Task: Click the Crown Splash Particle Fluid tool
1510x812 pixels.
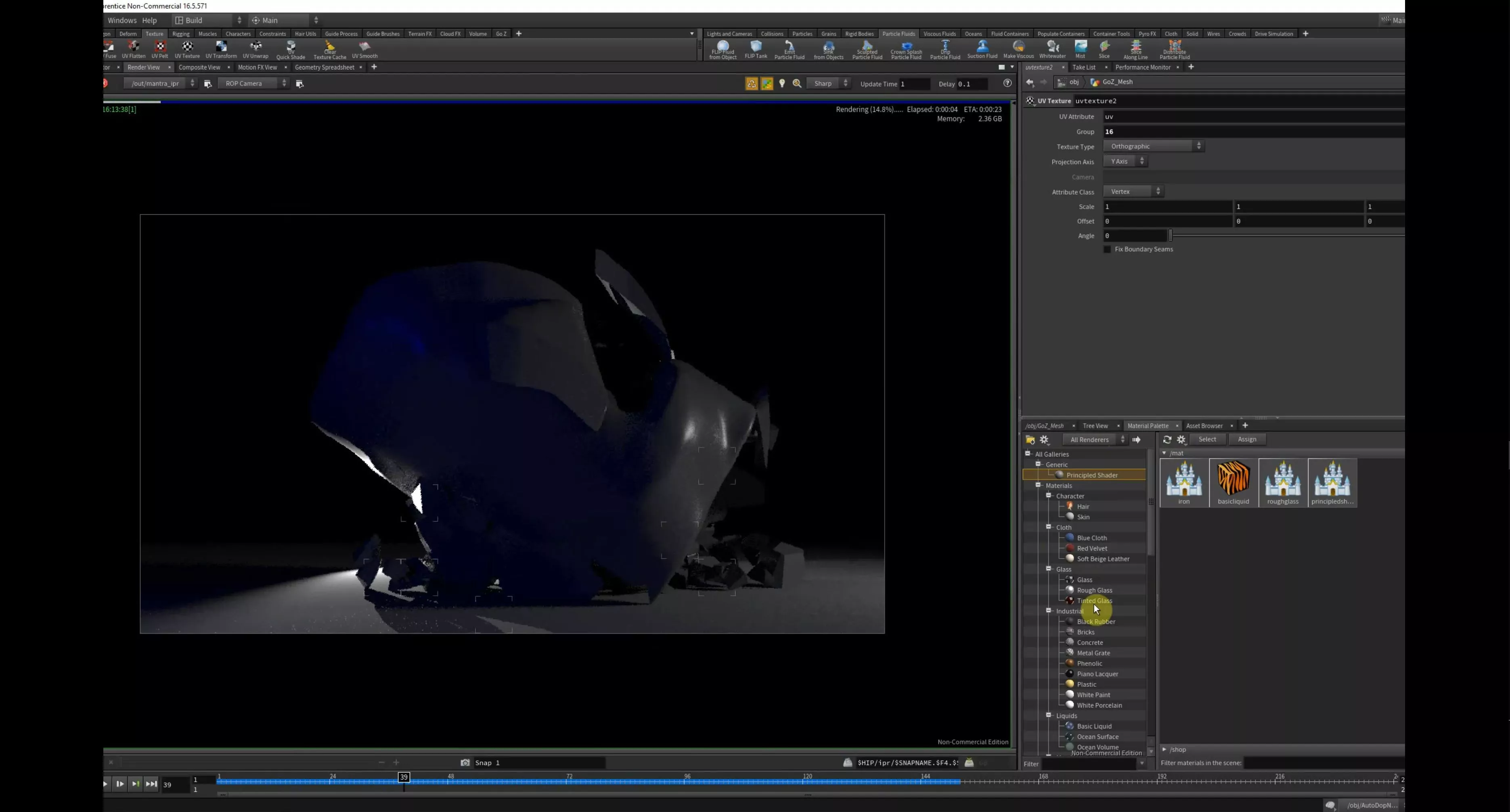Action: pyautogui.click(x=906, y=49)
